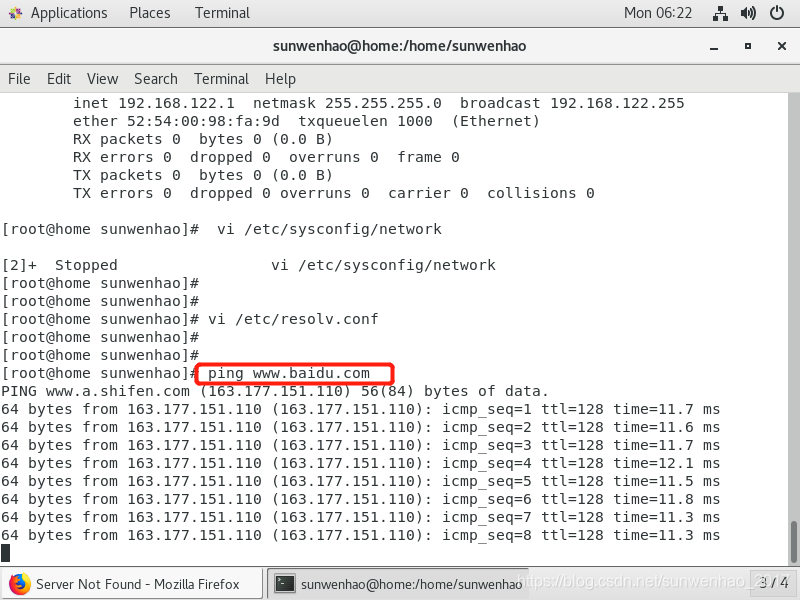Viewport: 800px width, 600px height.
Task: Click 'vi /etc/resolv.conf' command text
Action: [x=293, y=319]
